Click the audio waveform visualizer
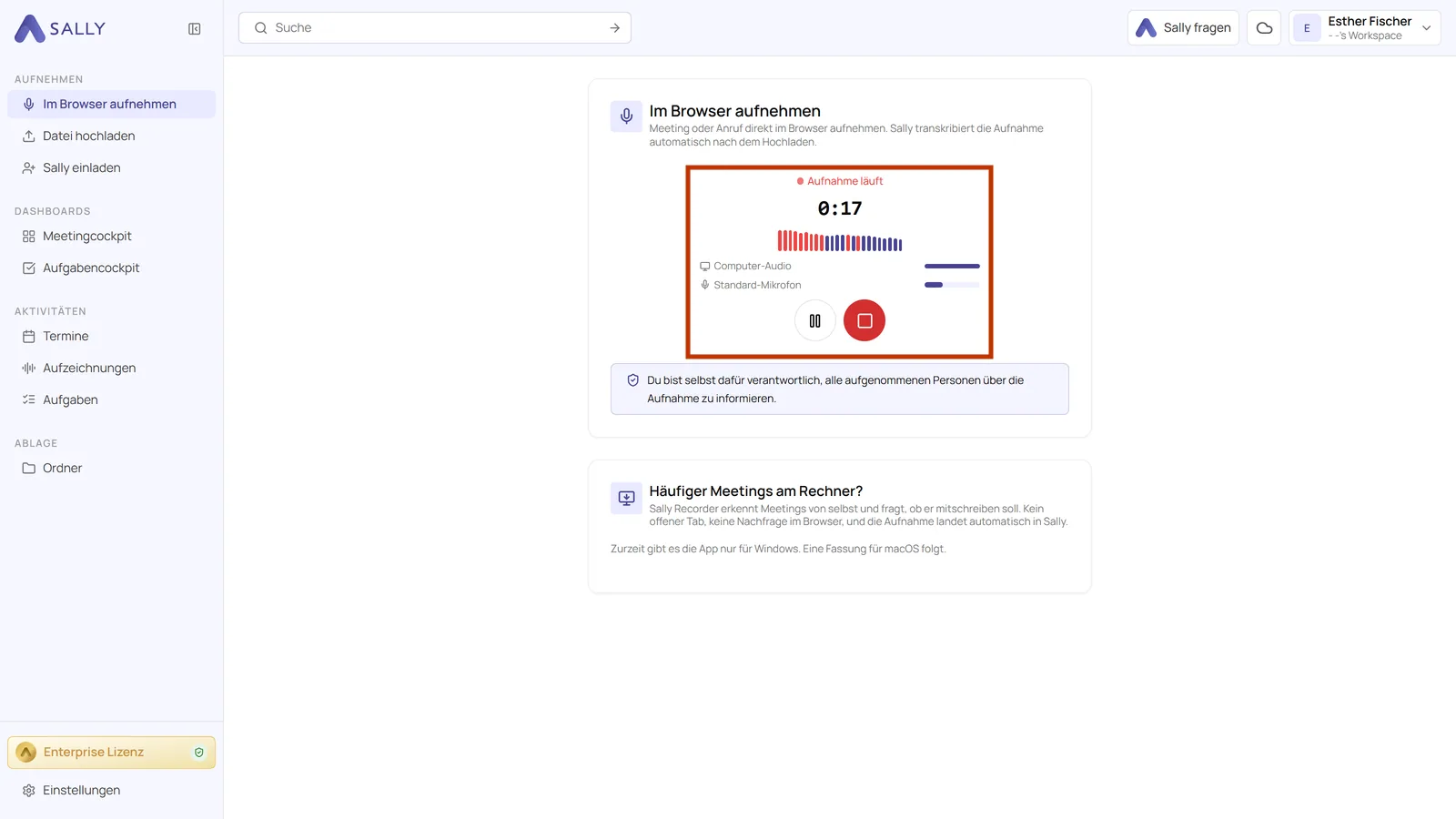 [x=840, y=241]
